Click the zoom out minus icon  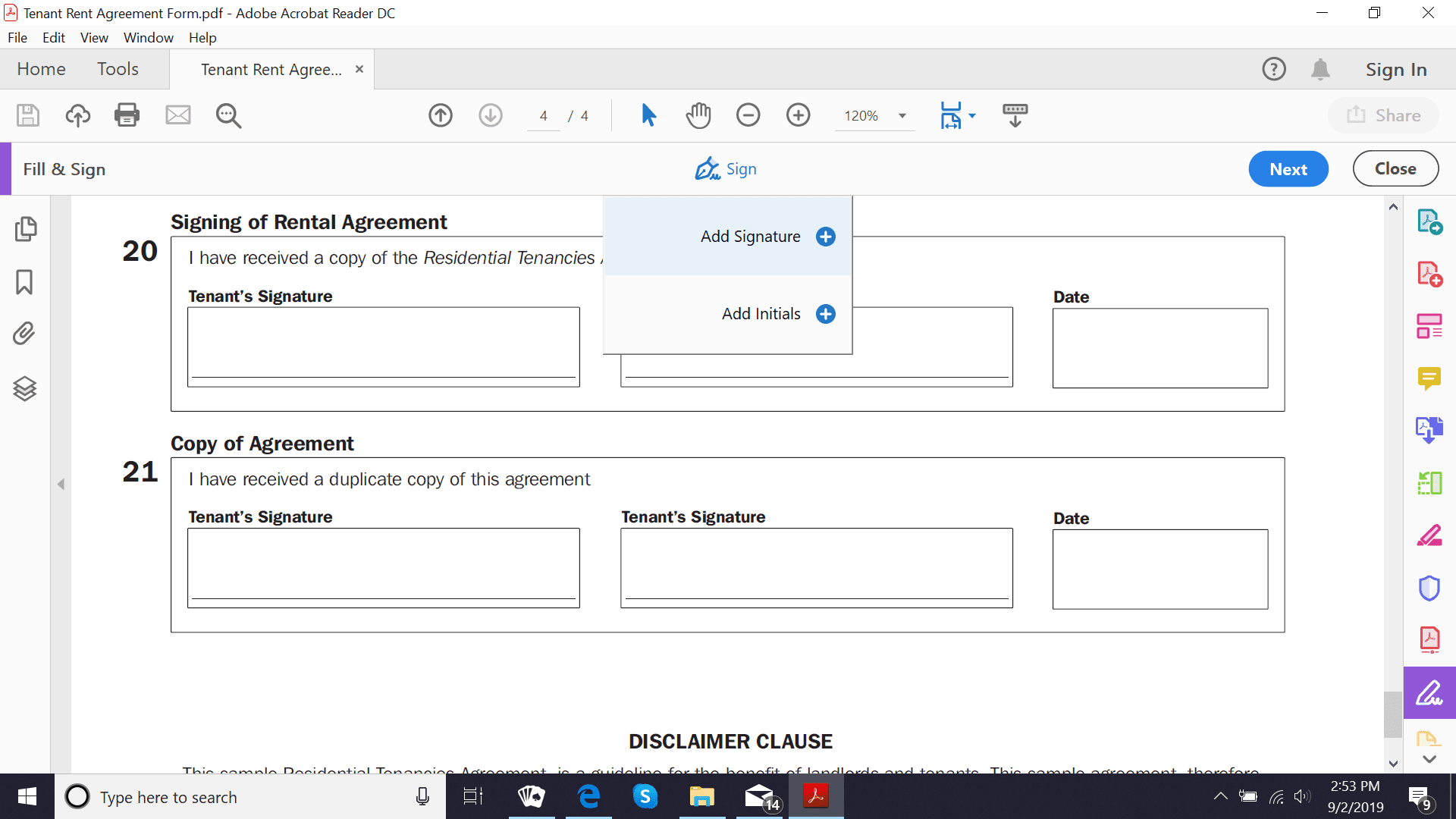coord(747,114)
